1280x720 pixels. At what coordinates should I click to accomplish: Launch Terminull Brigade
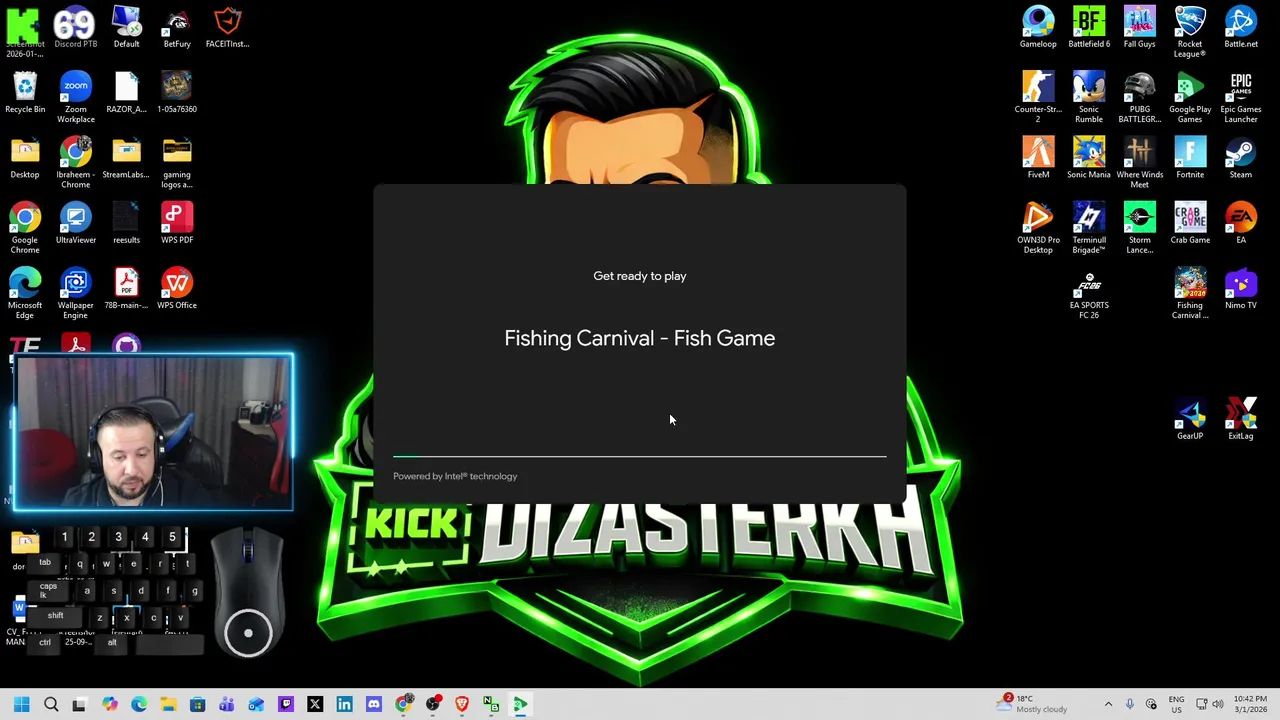[1089, 228]
